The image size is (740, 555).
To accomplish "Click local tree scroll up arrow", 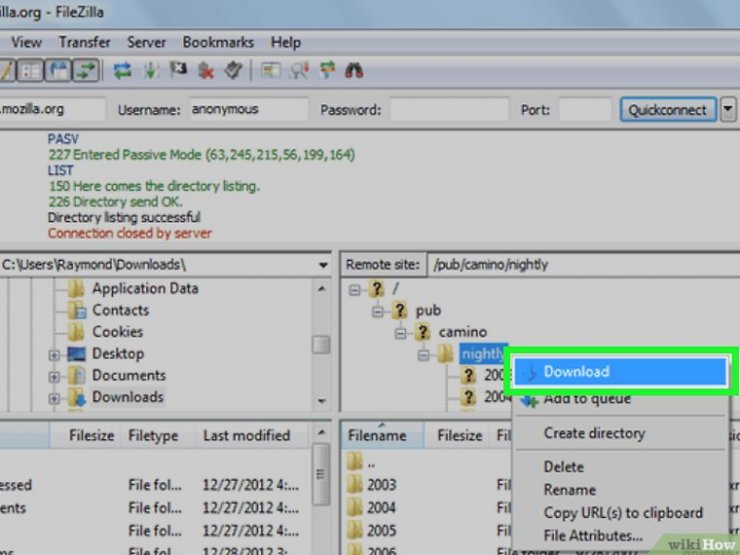I will point(321,288).
